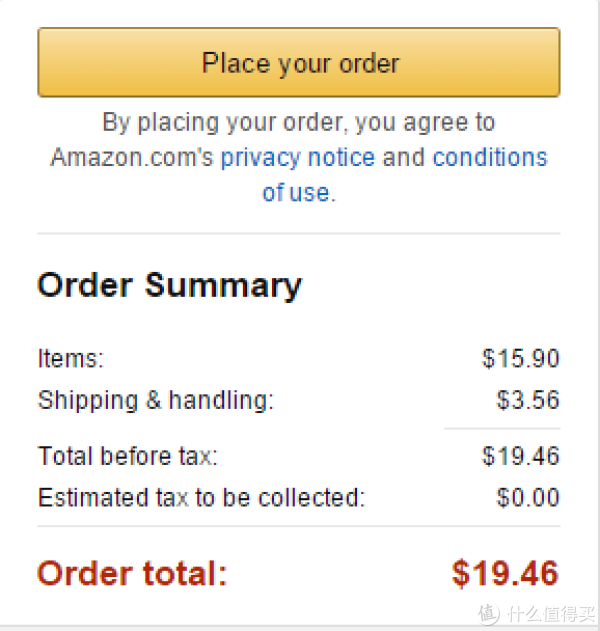Image resolution: width=600 pixels, height=631 pixels.
Task: Click the round watermark logo icon
Action: 489,614
